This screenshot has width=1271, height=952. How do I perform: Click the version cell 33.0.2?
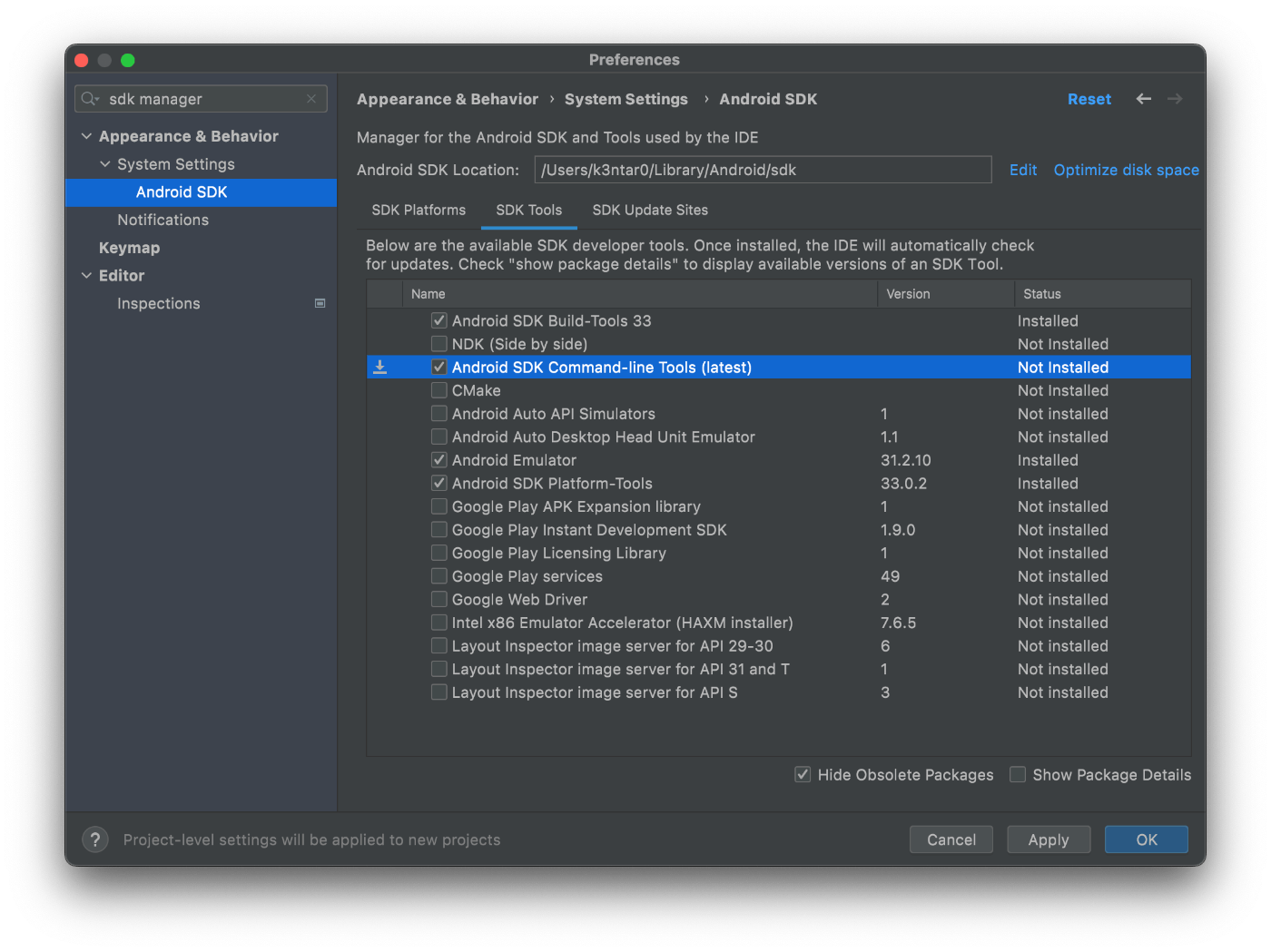tap(904, 484)
